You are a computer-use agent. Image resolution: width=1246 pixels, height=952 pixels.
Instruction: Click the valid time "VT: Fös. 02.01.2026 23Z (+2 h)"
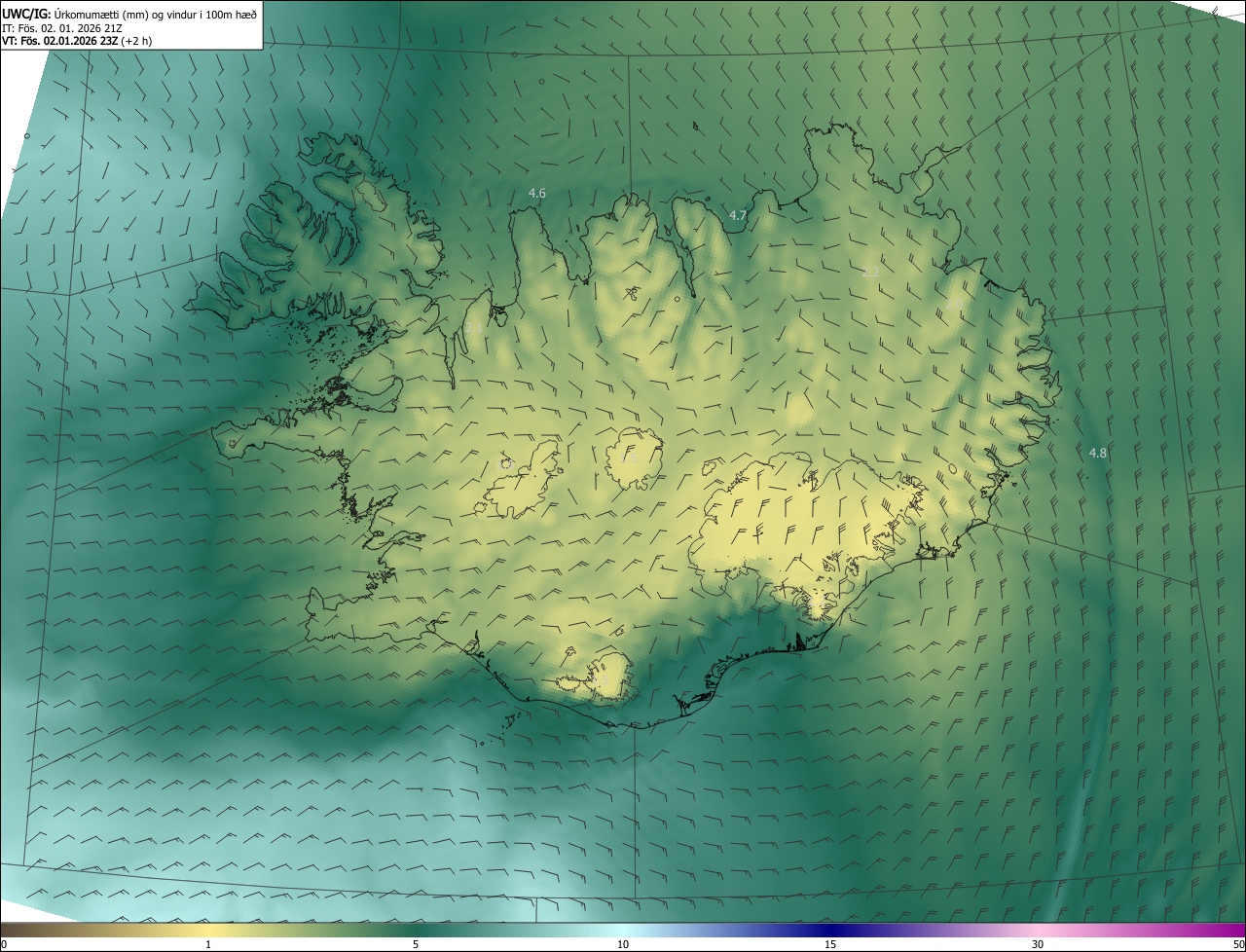point(77,41)
